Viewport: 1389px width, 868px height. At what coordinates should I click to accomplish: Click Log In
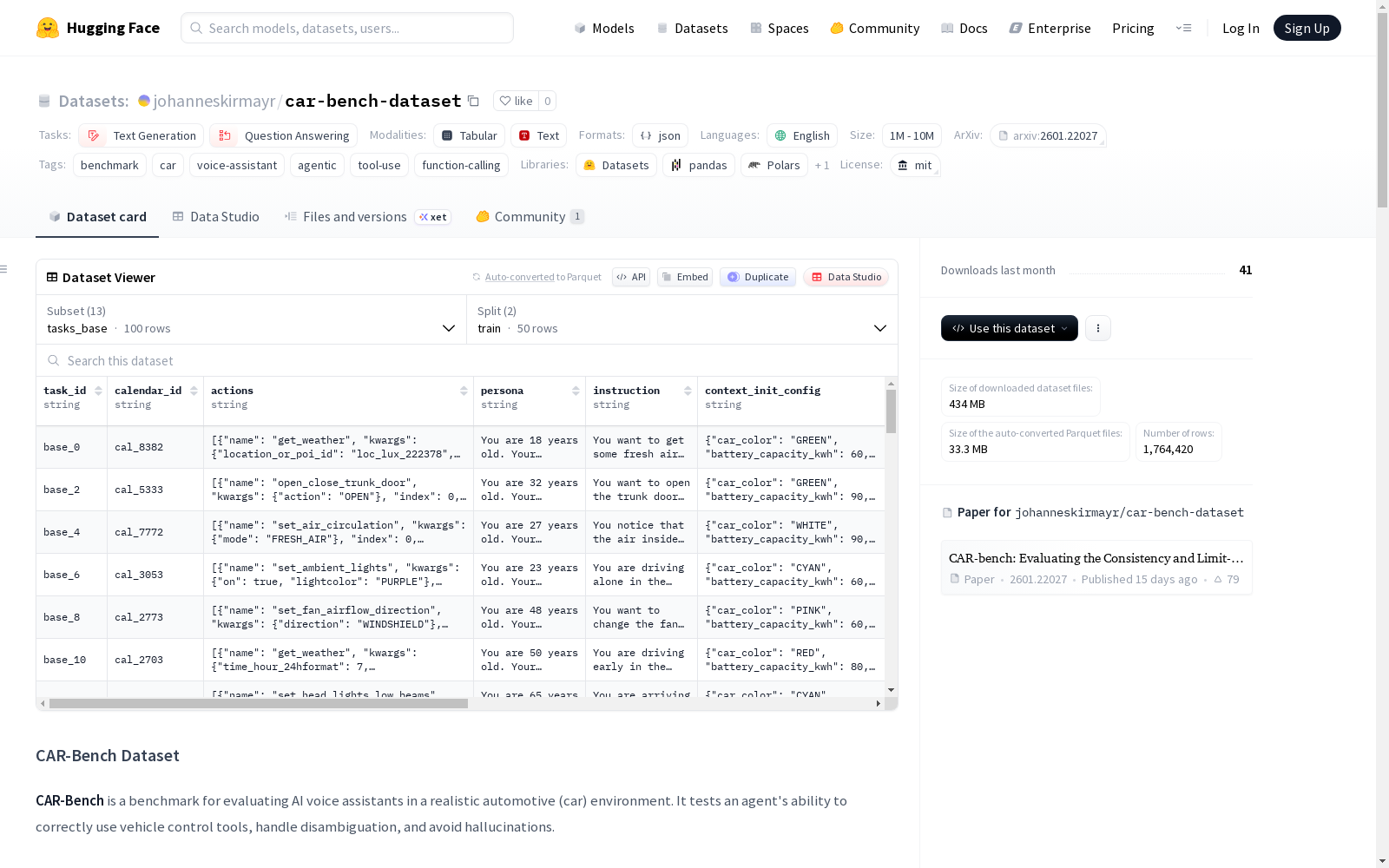(1241, 28)
